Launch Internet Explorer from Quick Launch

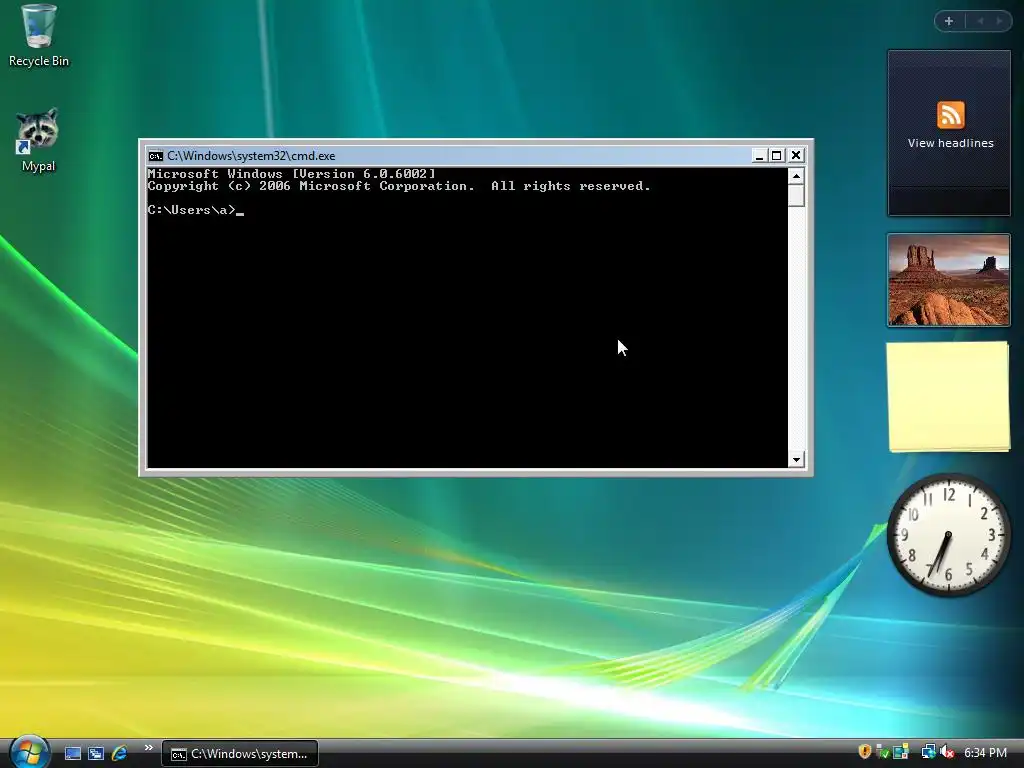coord(120,754)
